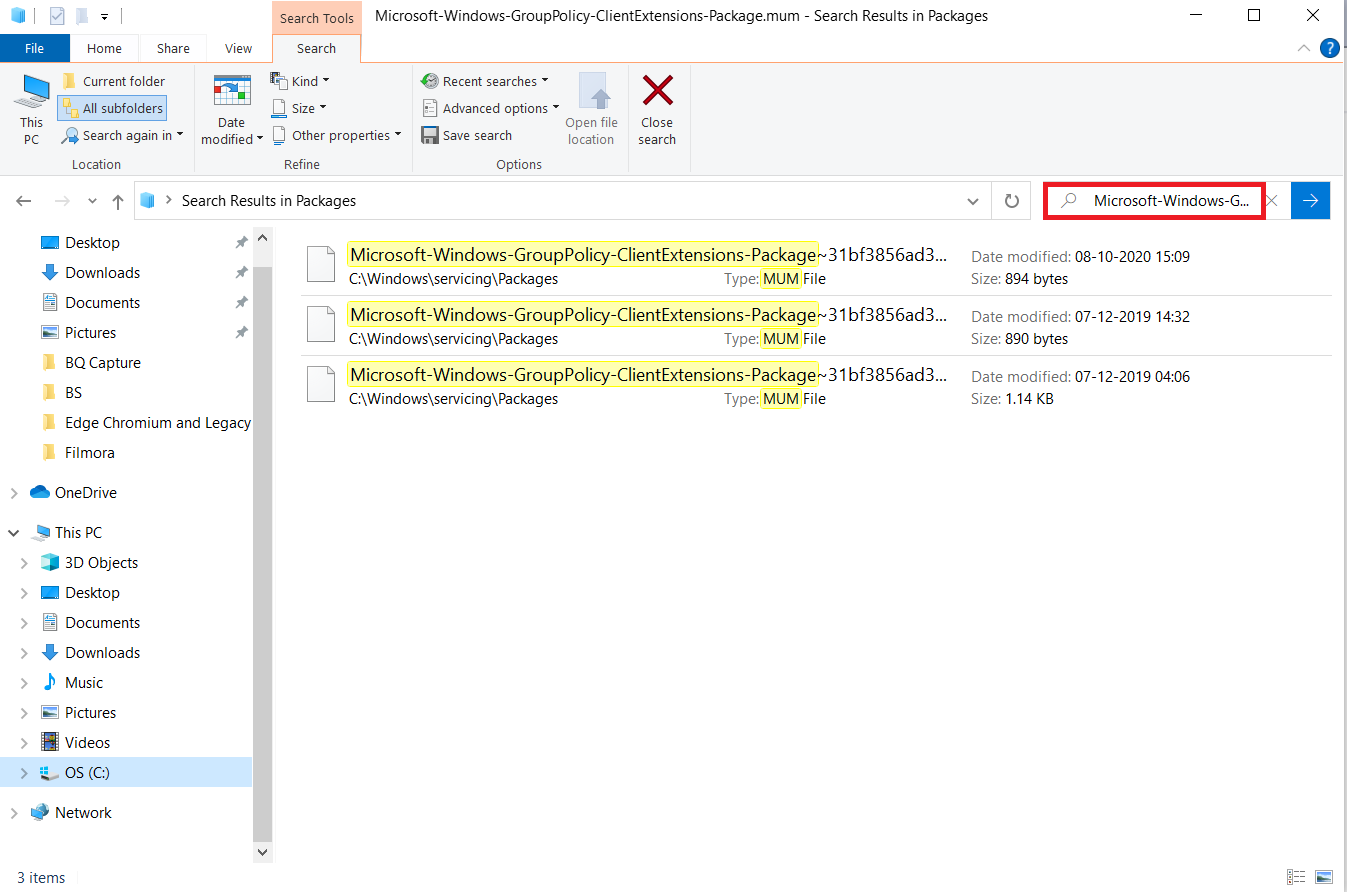Open the Advanced options dropdown
1347x892 pixels.
490,108
